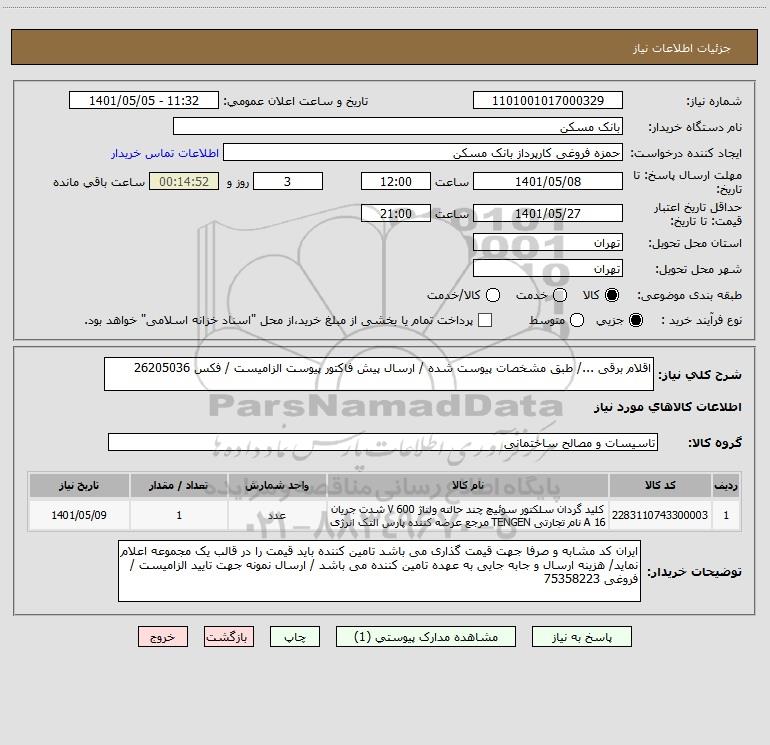The width and height of the screenshot is (770, 745).
Task: Click the اطلاعات کالاهای مورد نیاز section heading
Action: (x=667, y=407)
